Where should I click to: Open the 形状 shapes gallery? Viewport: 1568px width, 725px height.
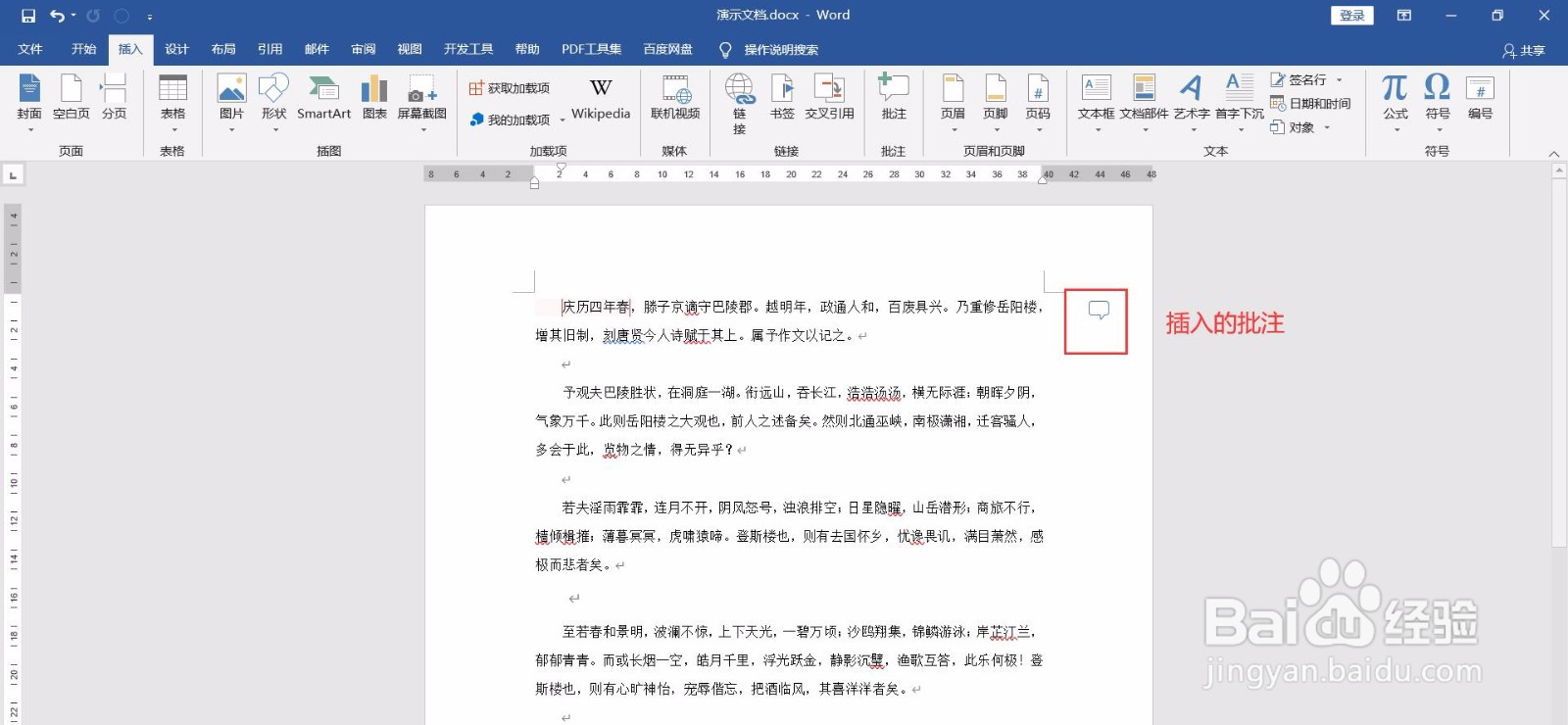(273, 103)
